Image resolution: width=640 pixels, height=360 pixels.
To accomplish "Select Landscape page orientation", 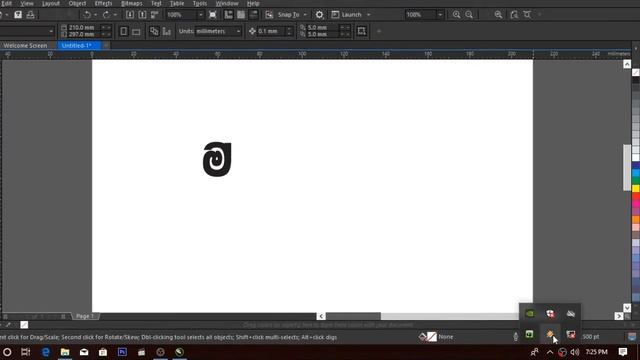I will click(x=136, y=31).
